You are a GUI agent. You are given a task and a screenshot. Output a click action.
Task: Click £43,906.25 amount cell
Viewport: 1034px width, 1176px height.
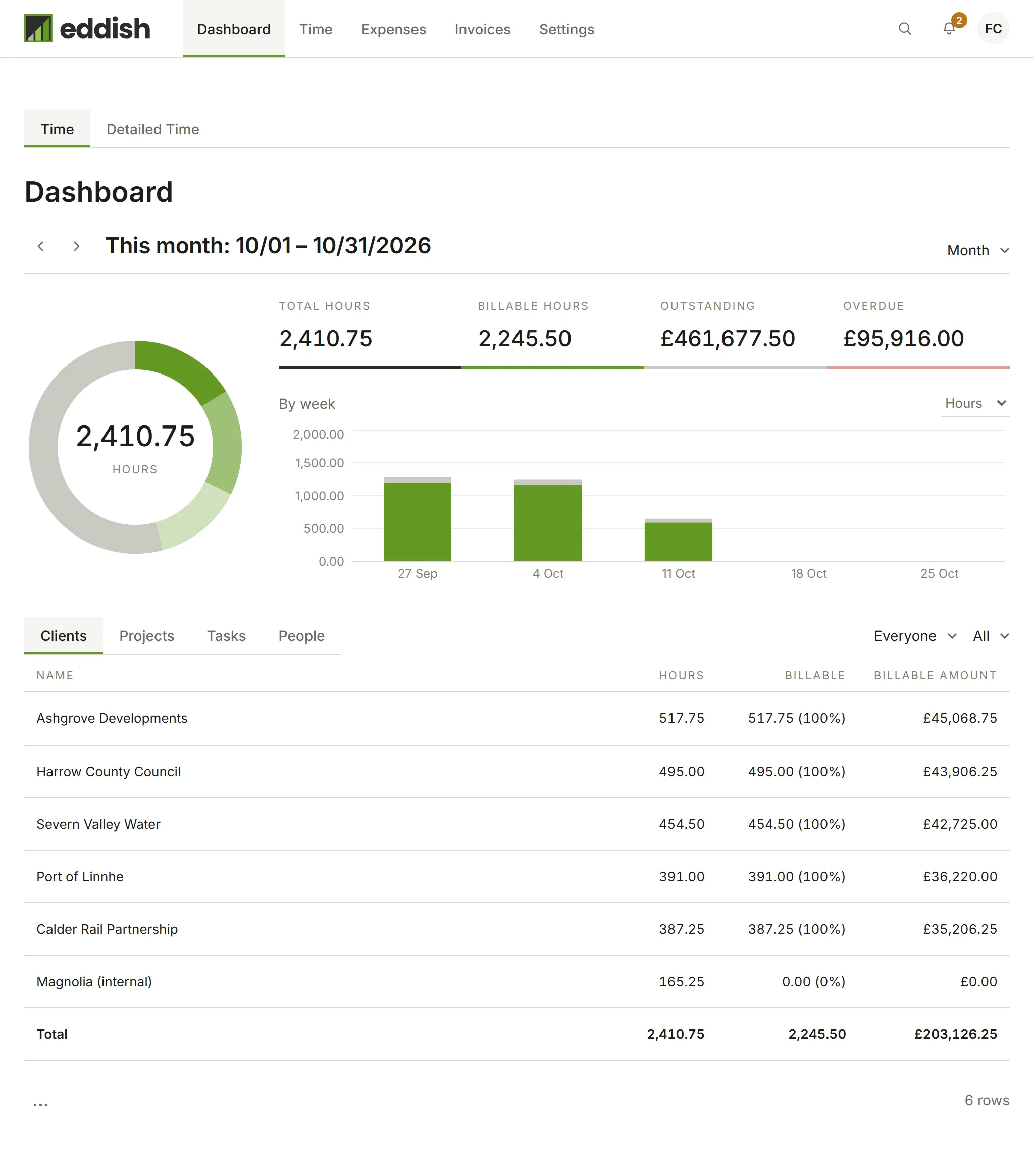(x=960, y=772)
